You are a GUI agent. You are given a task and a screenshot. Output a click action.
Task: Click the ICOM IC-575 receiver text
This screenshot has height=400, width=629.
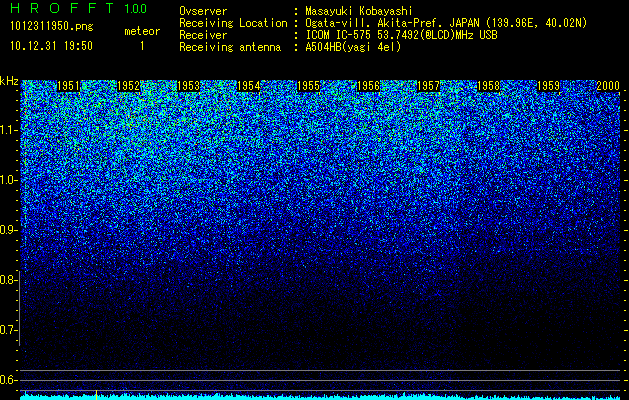click(402, 35)
